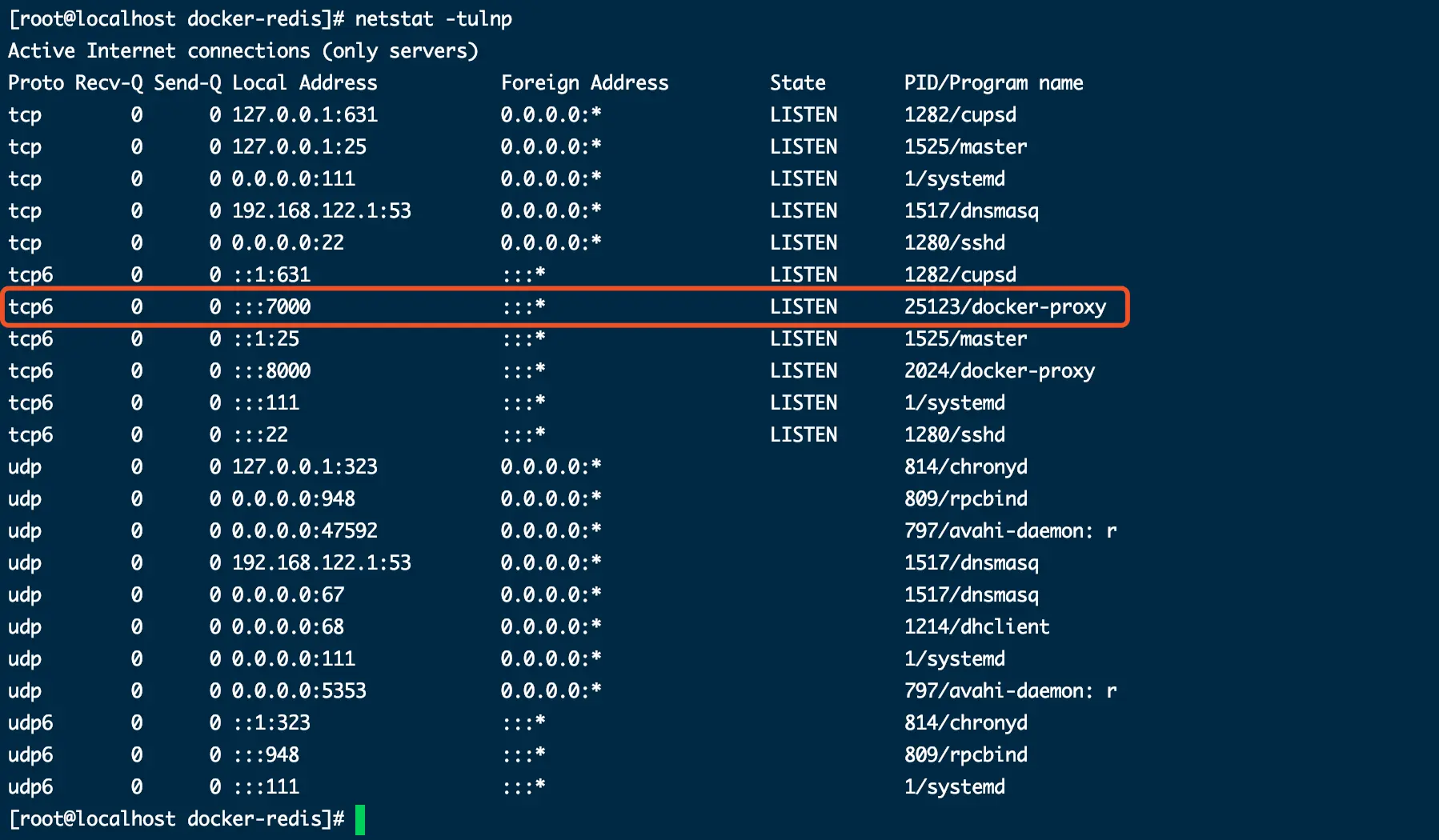
Task: Click tcp local address 0.0.0.0:111
Action: [x=294, y=179]
